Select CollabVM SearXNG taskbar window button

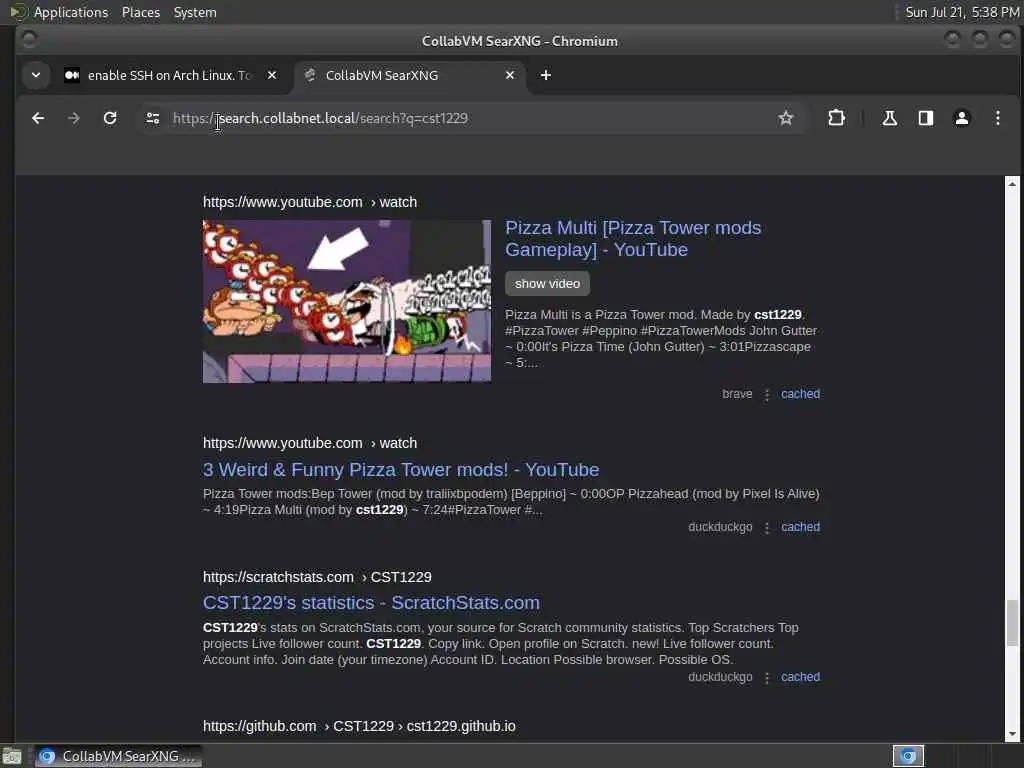pos(118,756)
